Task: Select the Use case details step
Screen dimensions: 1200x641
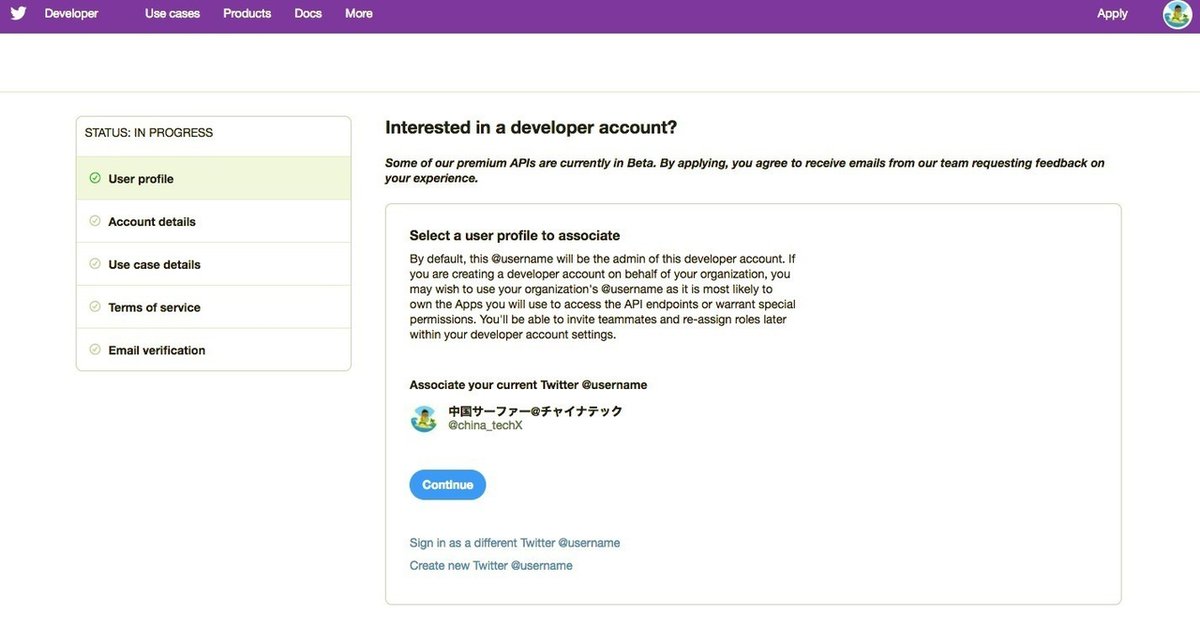Action: pos(213,264)
